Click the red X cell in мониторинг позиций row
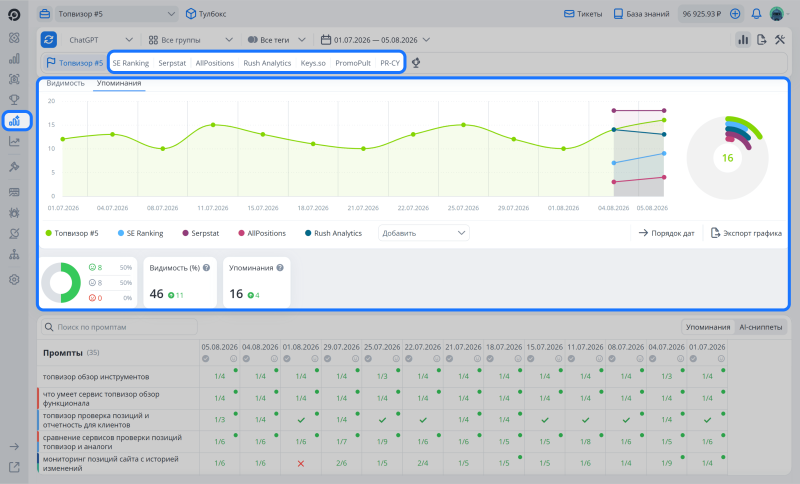Image resolution: width=800 pixels, height=484 pixels. [x=301, y=464]
